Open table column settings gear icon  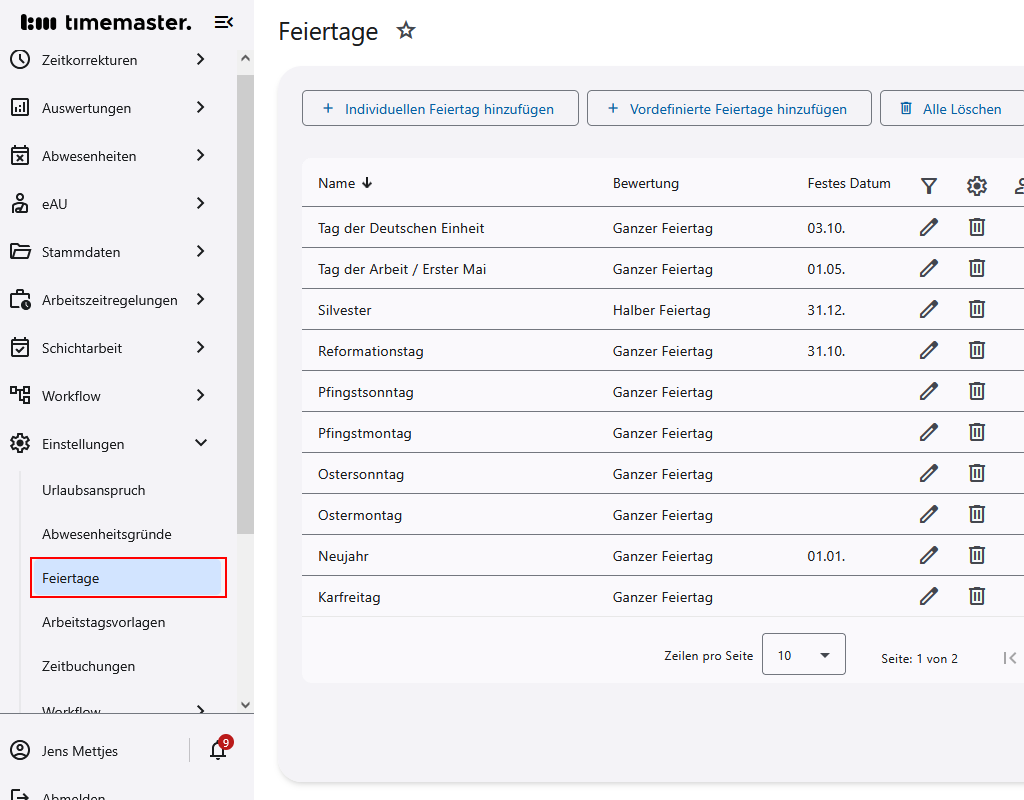pyautogui.click(x=977, y=185)
